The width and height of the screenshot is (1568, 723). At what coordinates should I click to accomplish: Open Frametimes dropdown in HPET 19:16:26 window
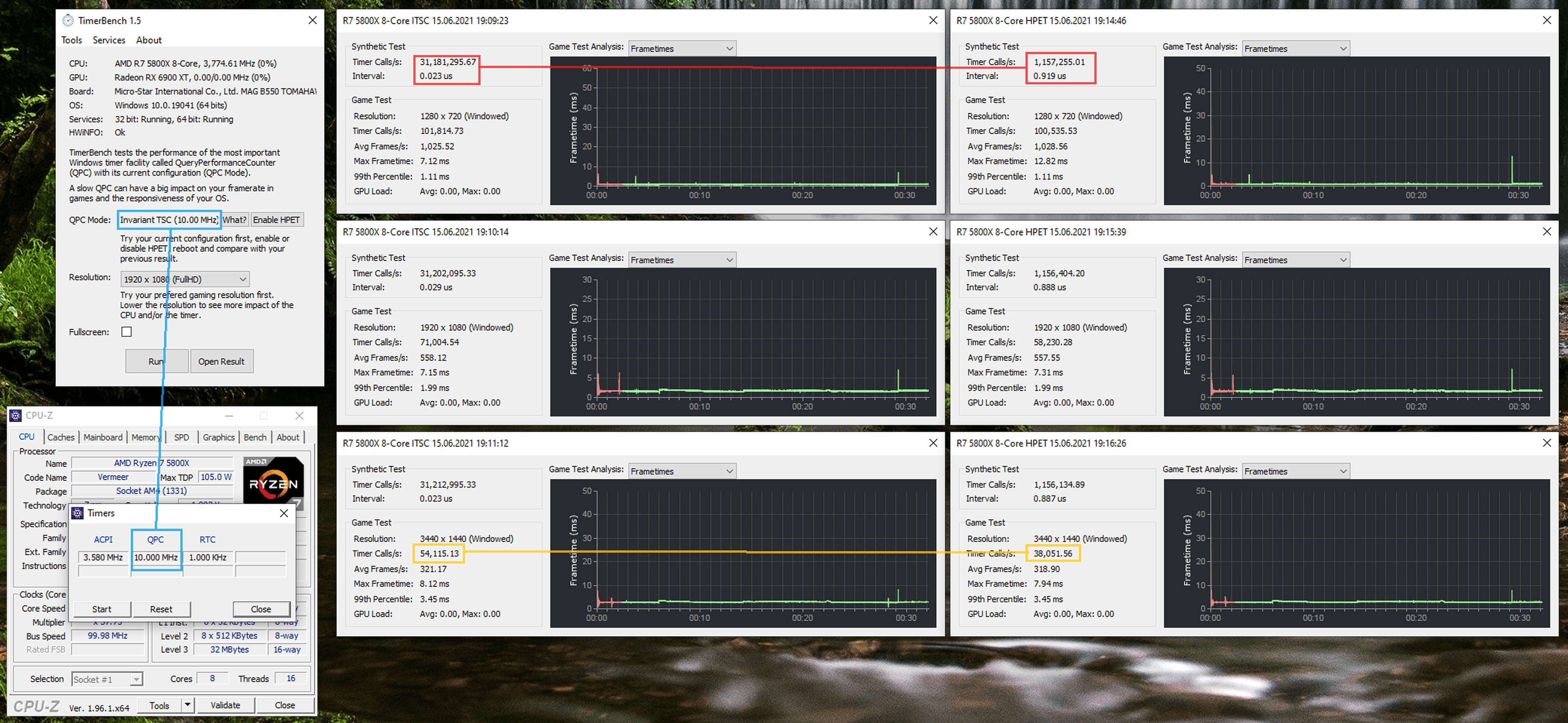point(1295,471)
